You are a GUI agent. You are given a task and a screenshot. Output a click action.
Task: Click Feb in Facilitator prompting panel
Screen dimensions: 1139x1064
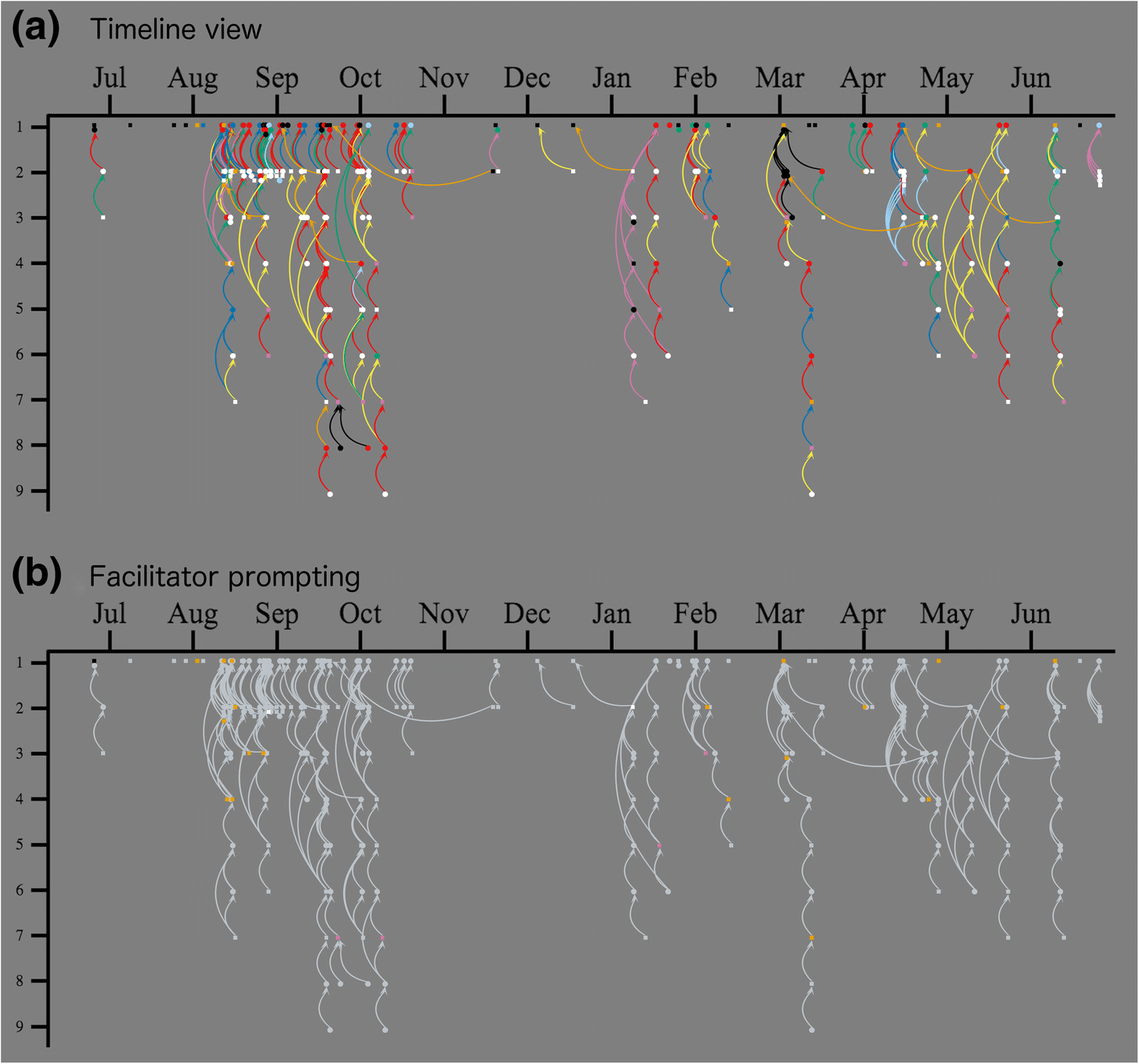coord(695,614)
